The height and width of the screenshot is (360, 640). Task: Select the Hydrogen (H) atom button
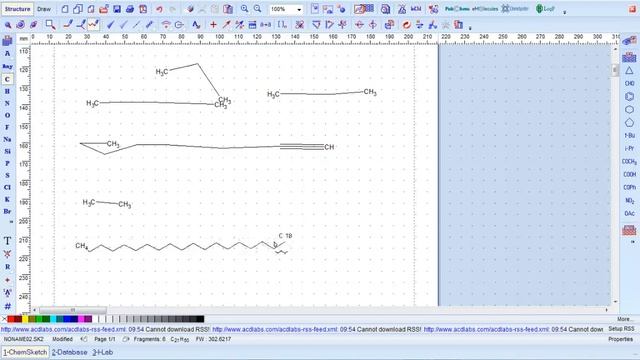7,91
